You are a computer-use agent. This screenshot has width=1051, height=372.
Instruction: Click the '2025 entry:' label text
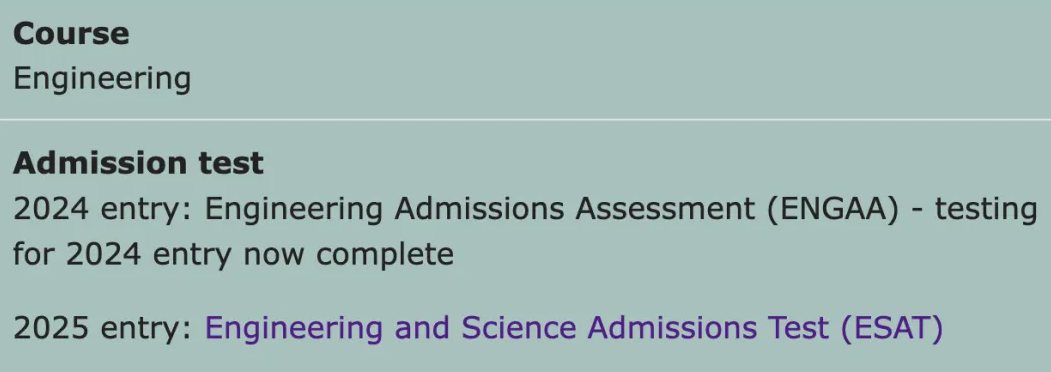coord(103,328)
